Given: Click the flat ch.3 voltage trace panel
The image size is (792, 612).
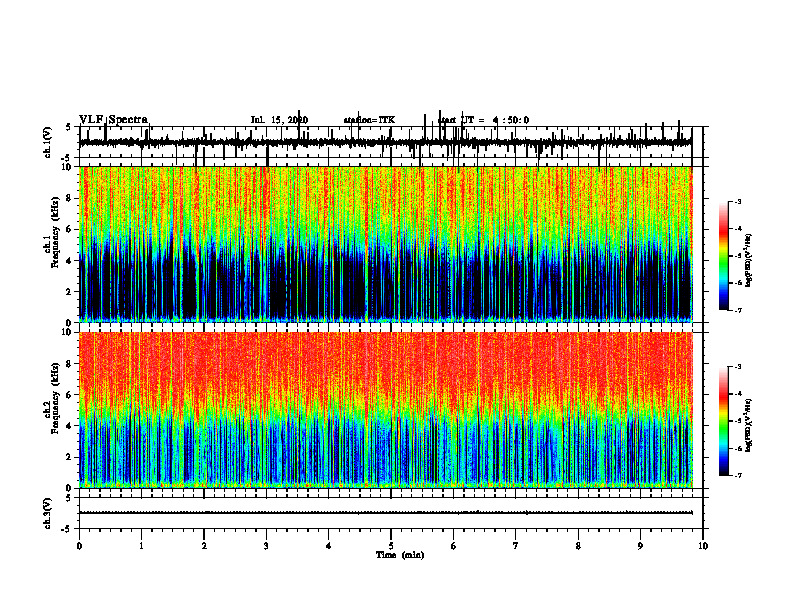Looking at the screenshot, I should (x=390, y=513).
